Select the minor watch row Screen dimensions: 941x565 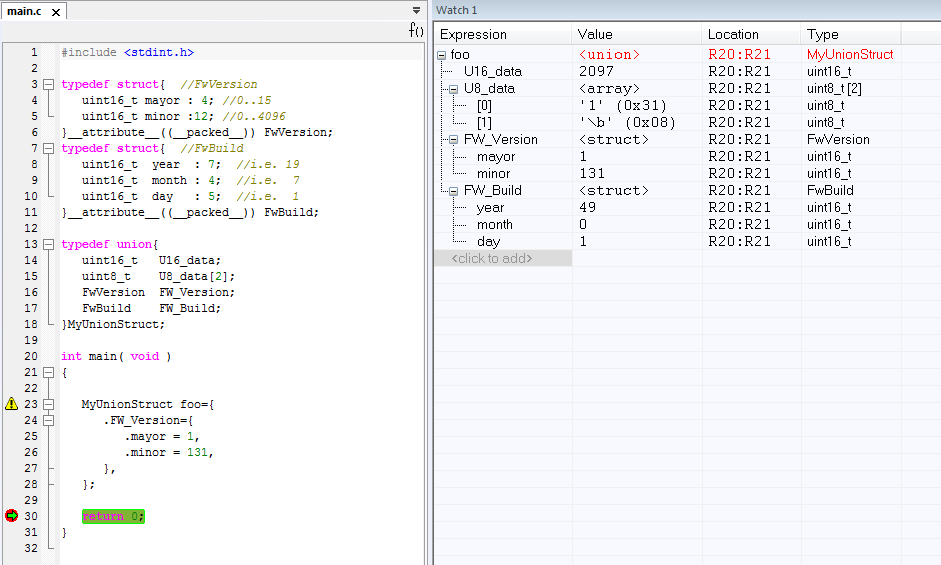tap(687, 174)
